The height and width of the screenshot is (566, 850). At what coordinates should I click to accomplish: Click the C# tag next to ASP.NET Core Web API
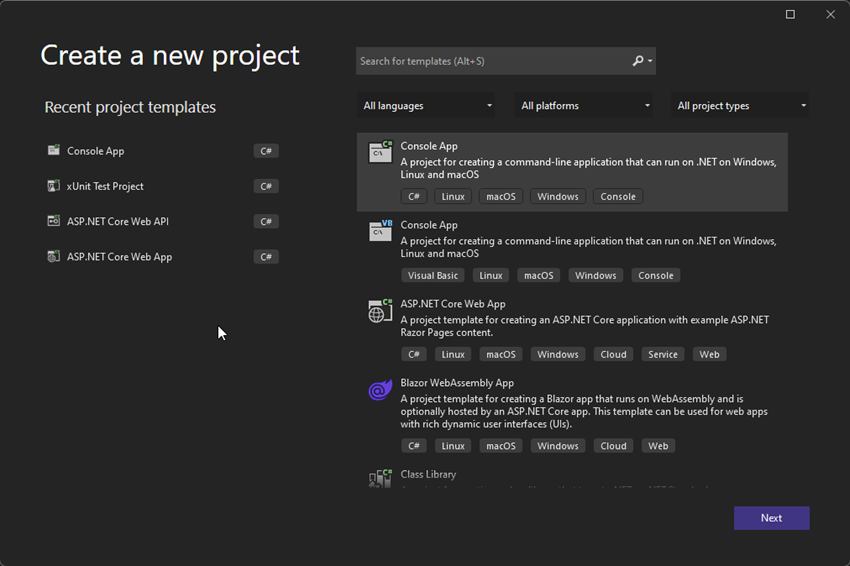coord(266,221)
